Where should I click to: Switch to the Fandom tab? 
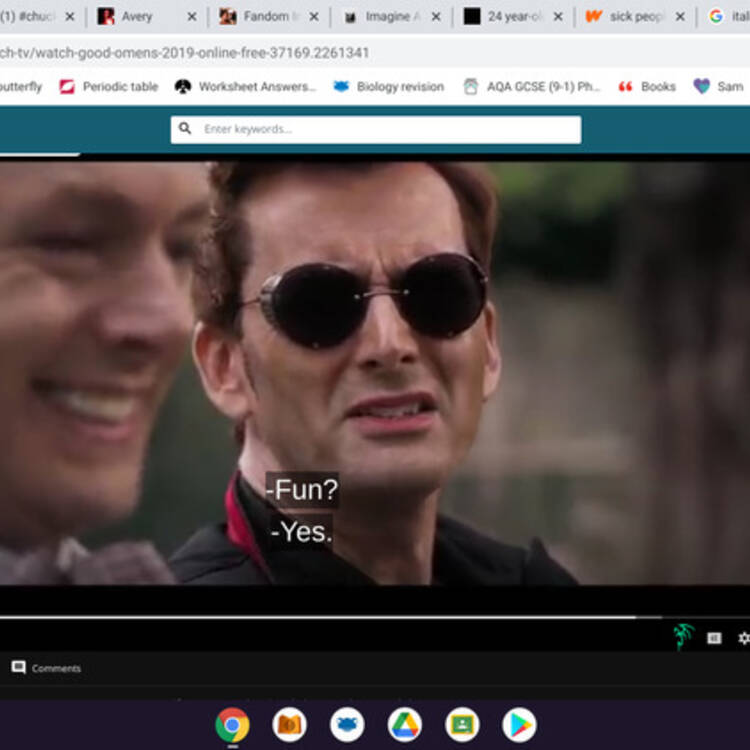[268, 17]
